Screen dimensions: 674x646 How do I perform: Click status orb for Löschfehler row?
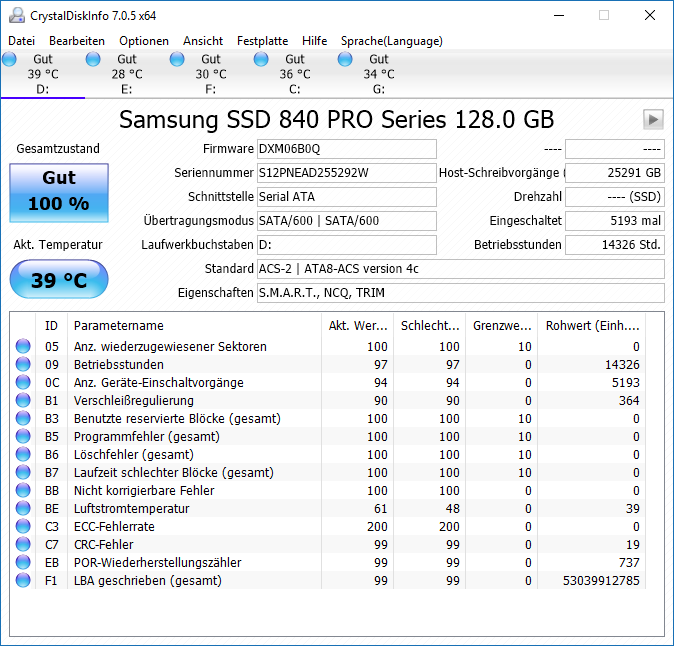[x=23, y=454]
